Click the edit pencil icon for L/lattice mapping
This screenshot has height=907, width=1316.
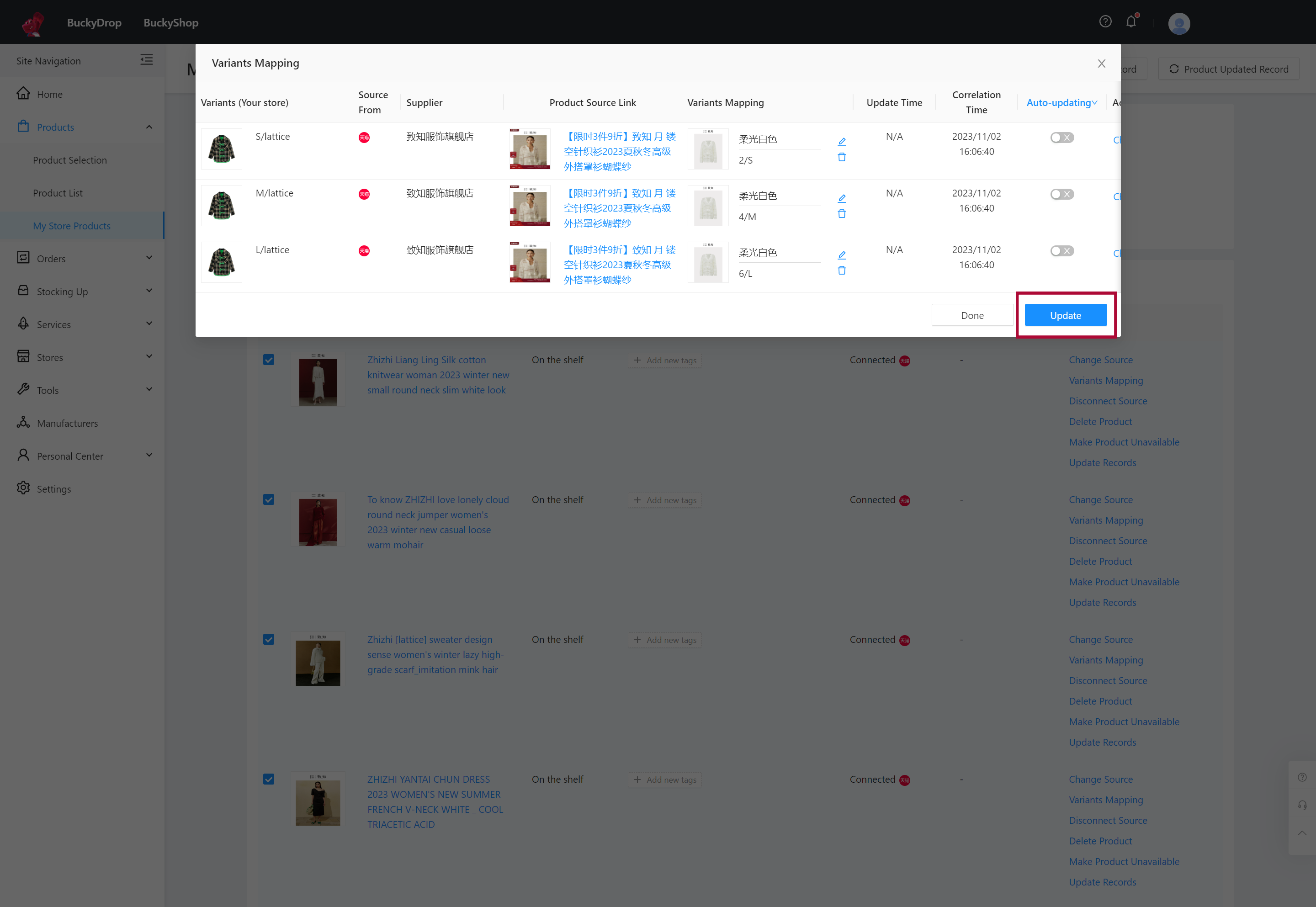click(842, 255)
